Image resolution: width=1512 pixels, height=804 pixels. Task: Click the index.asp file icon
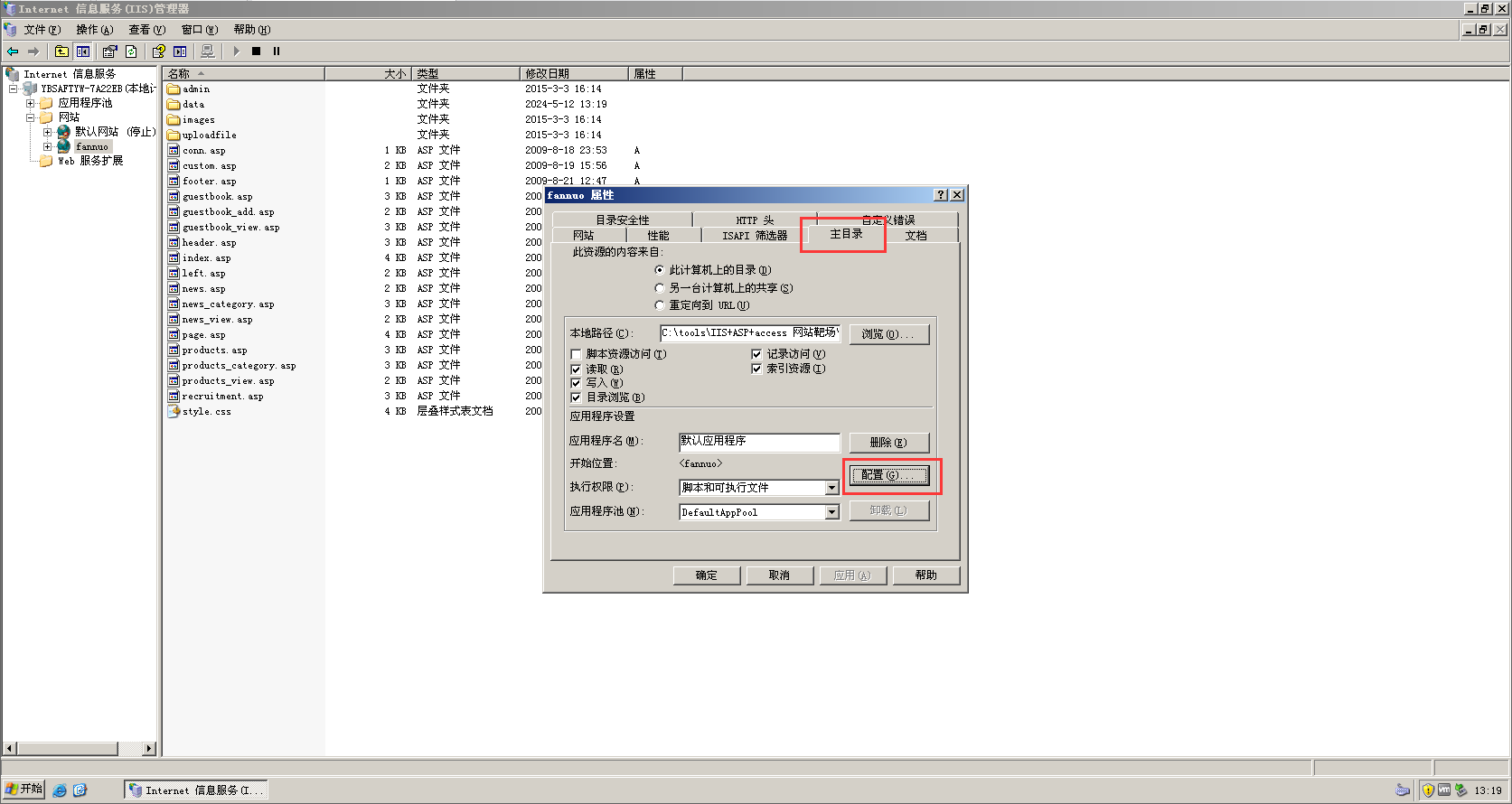[174, 257]
